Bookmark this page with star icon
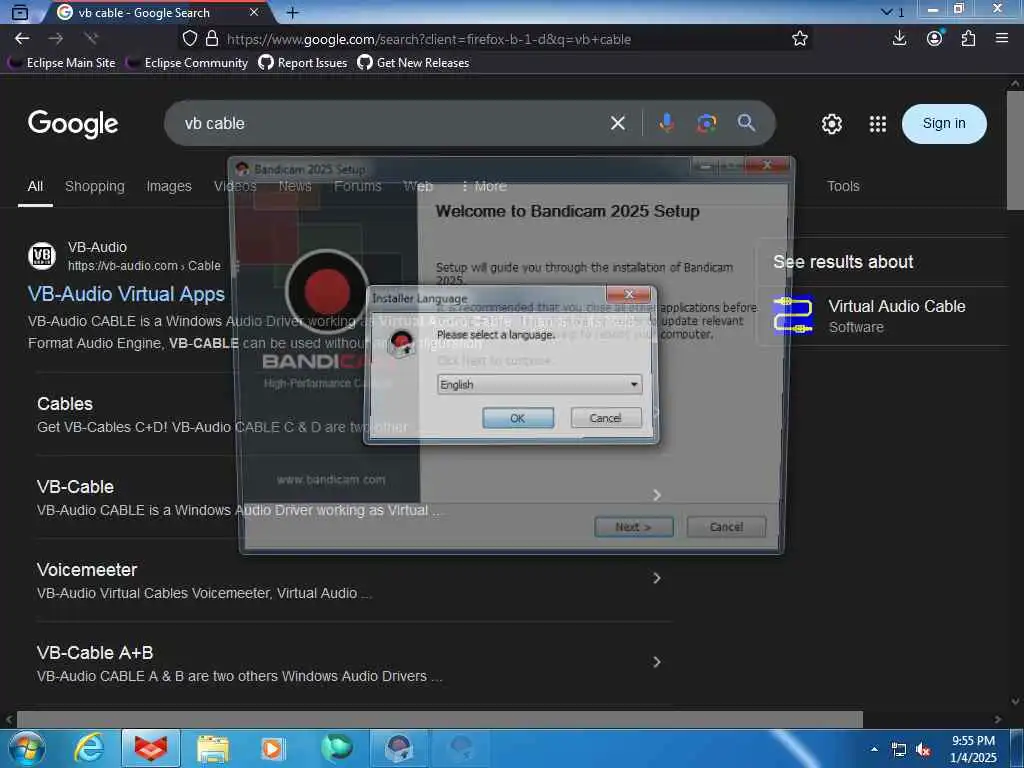Screen dimensions: 1024x768 pos(799,39)
